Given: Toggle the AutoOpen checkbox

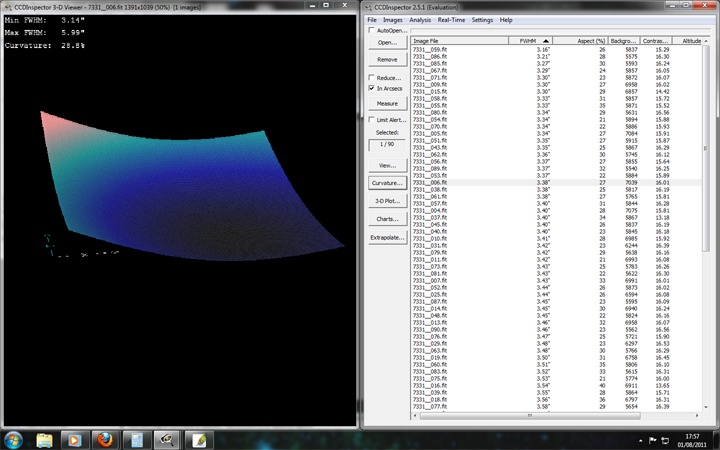Looking at the screenshot, I should pyautogui.click(x=371, y=30).
